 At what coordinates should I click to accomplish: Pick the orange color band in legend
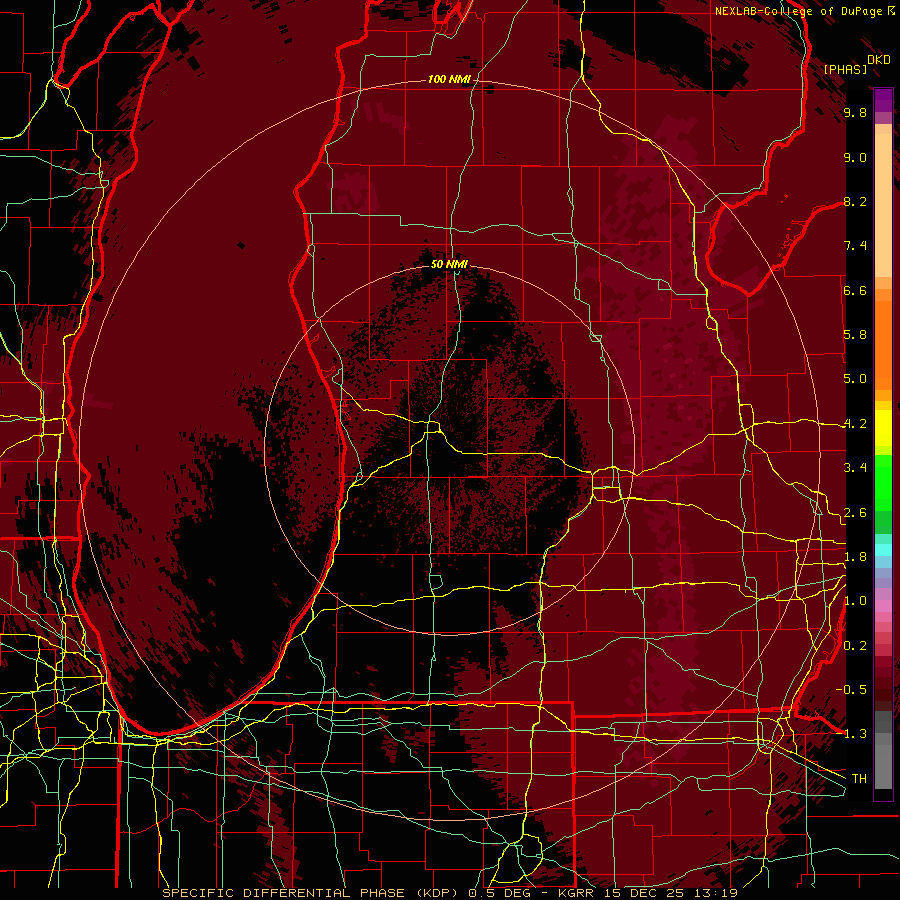coord(883,344)
